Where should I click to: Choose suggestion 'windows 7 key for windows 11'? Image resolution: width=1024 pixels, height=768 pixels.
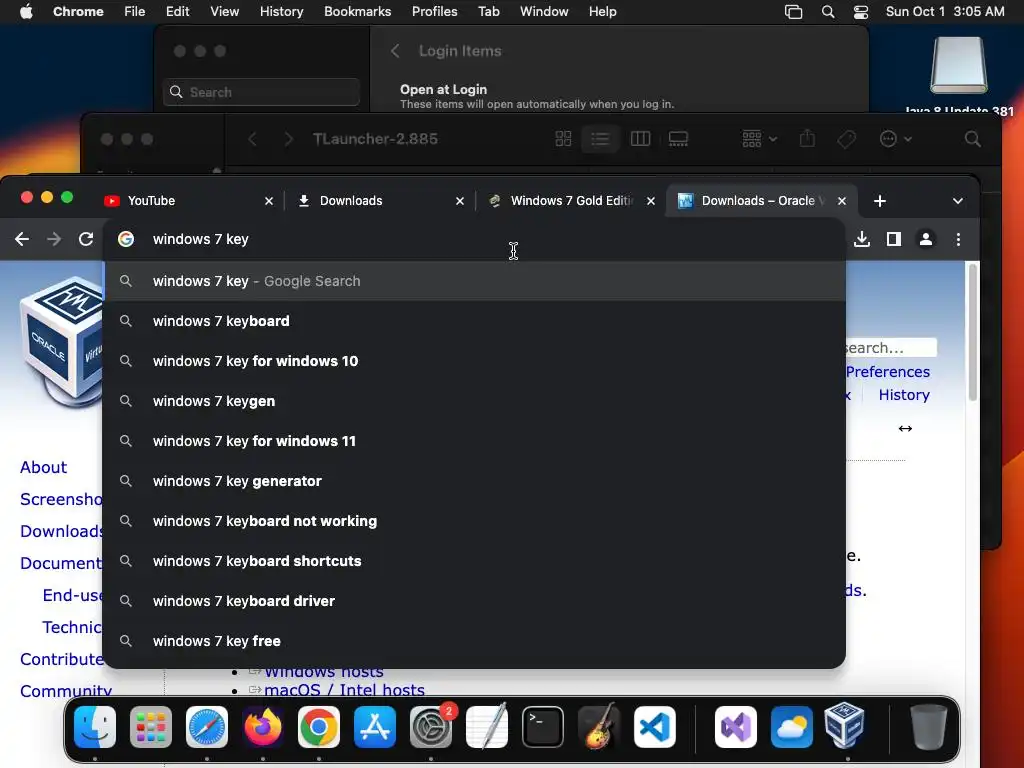pyautogui.click(x=474, y=441)
